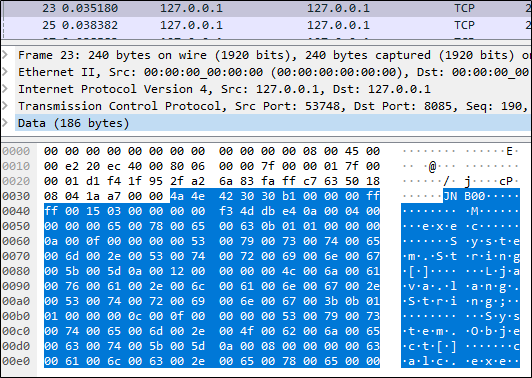
Task: Click TCP protocol cell of packet 25
Action: pyautogui.click(x=464, y=25)
